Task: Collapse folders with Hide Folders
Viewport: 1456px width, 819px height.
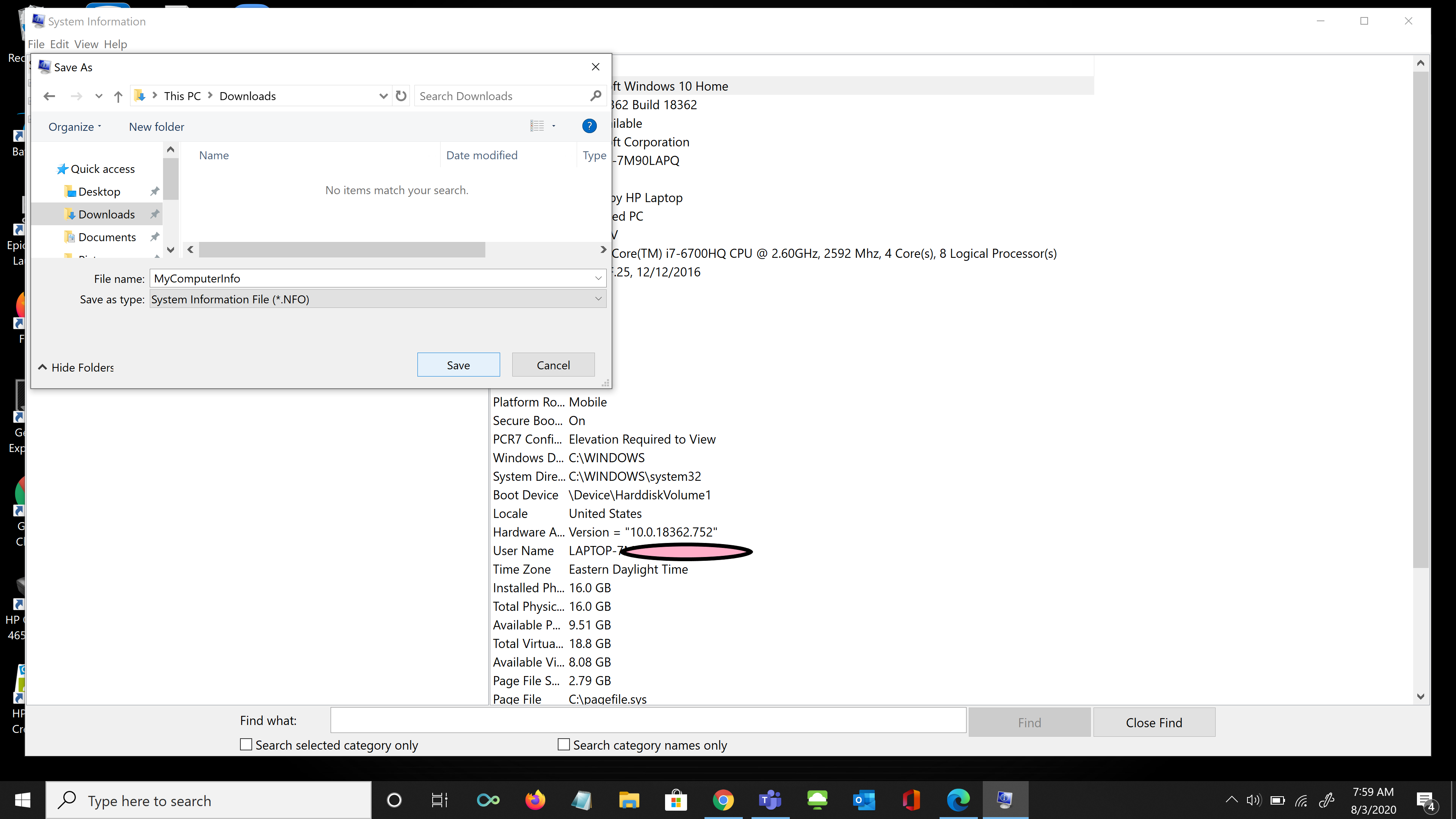Action: [x=76, y=367]
